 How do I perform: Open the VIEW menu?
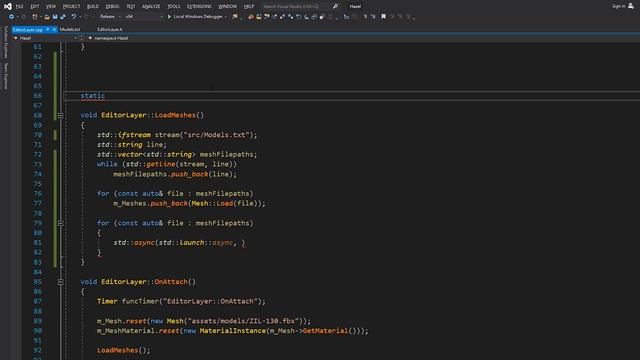[51, 7]
